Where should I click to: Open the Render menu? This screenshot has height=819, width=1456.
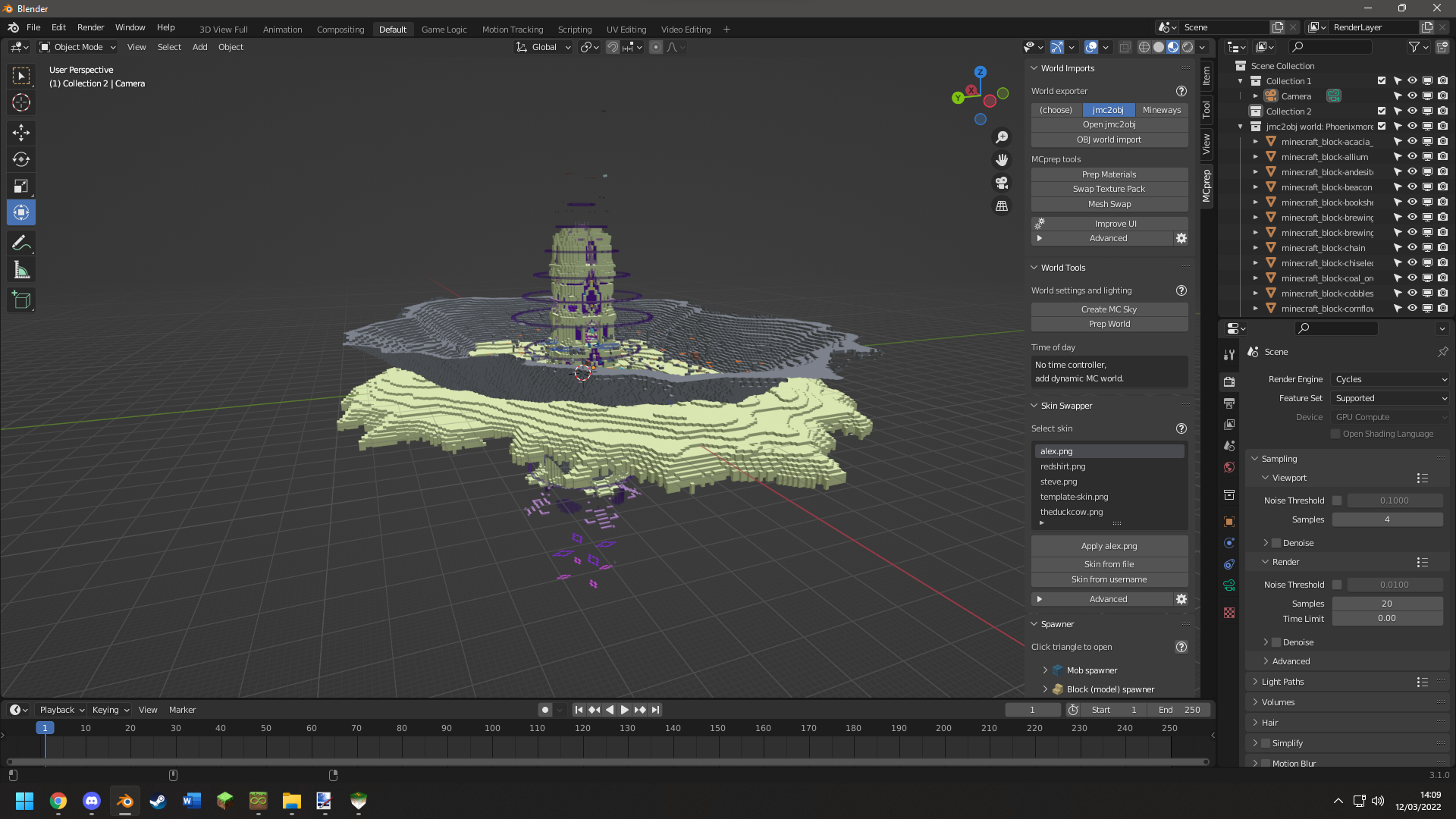(x=90, y=27)
